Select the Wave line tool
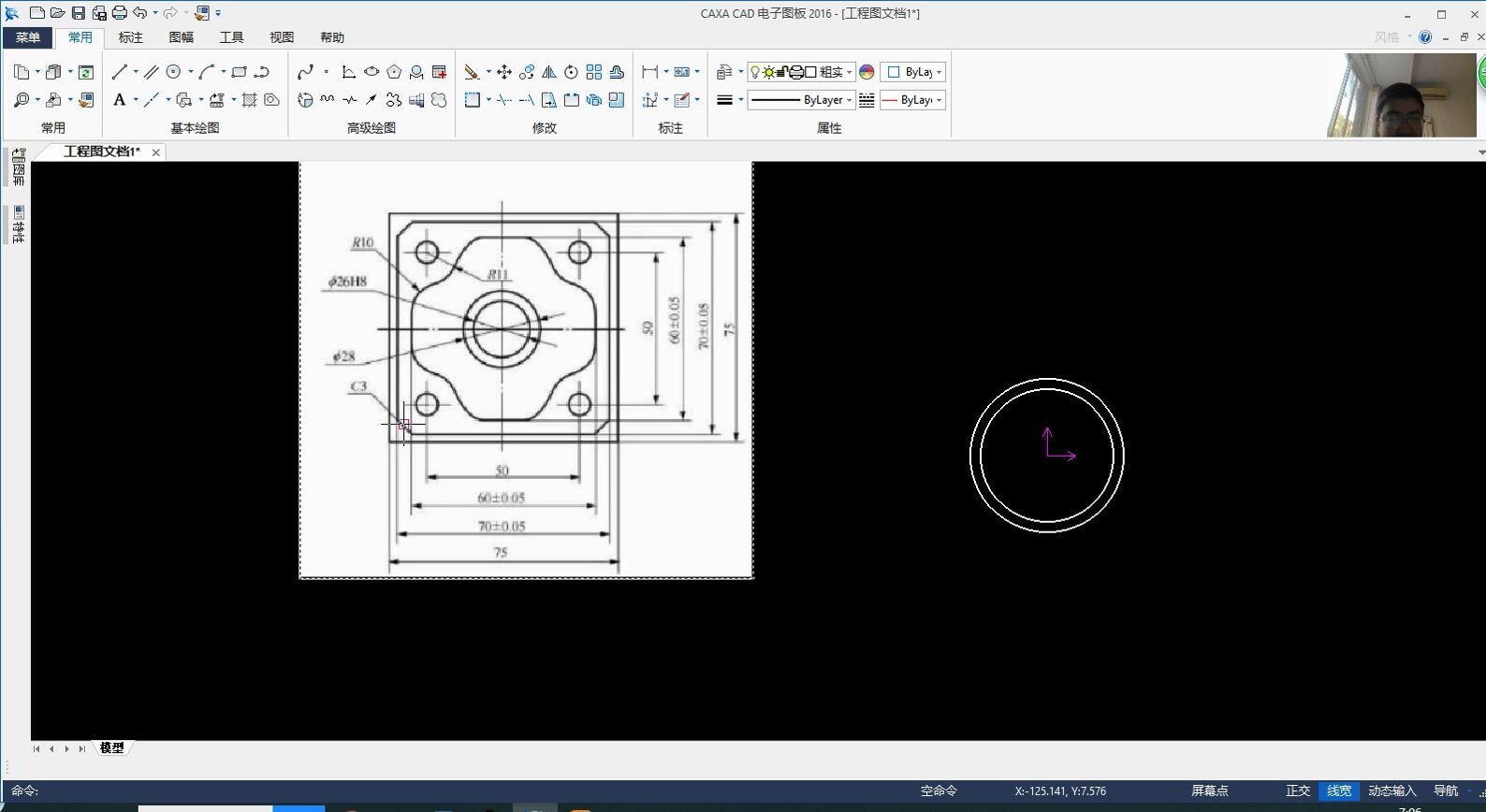This screenshot has width=1486, height=812. click(x=328, y=100)
